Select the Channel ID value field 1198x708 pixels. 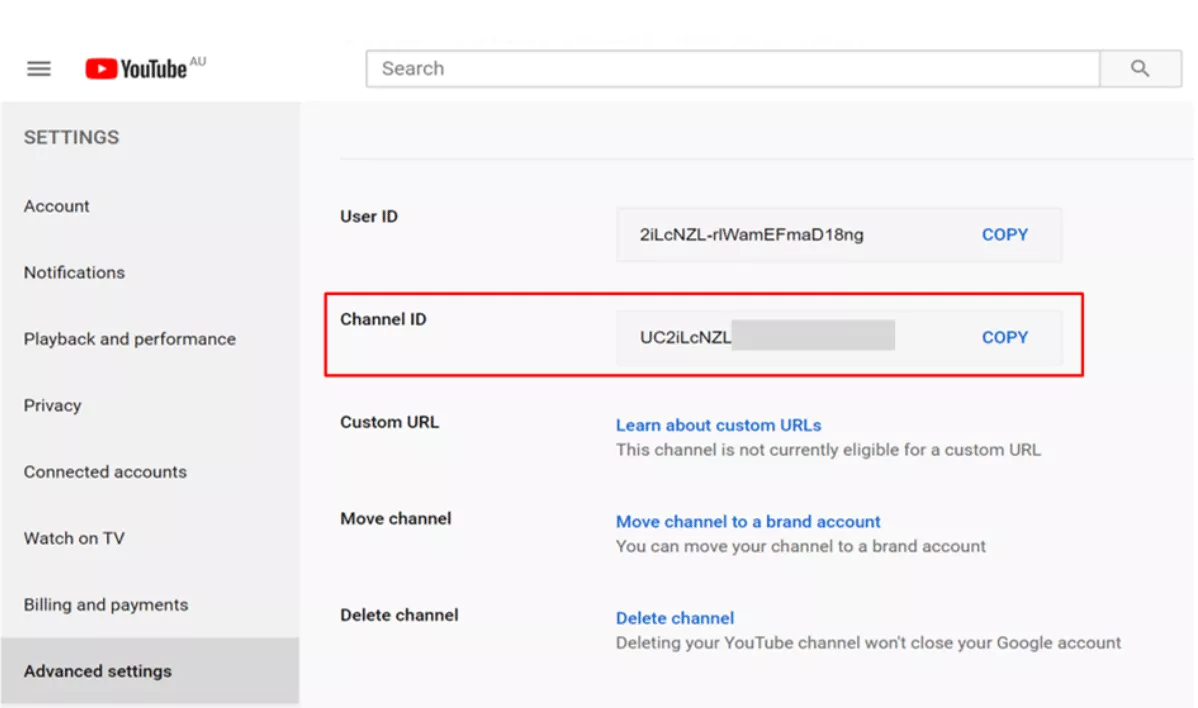coord(839,338)
